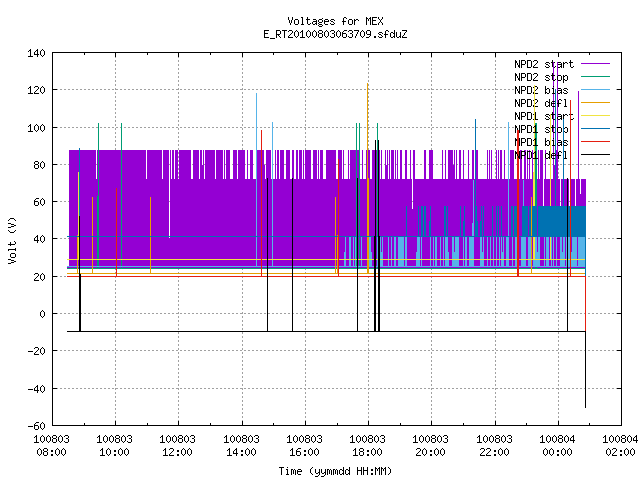Click the -60 y-axis tick label
Screen dimensions: 640x480
tap(36, 426)
